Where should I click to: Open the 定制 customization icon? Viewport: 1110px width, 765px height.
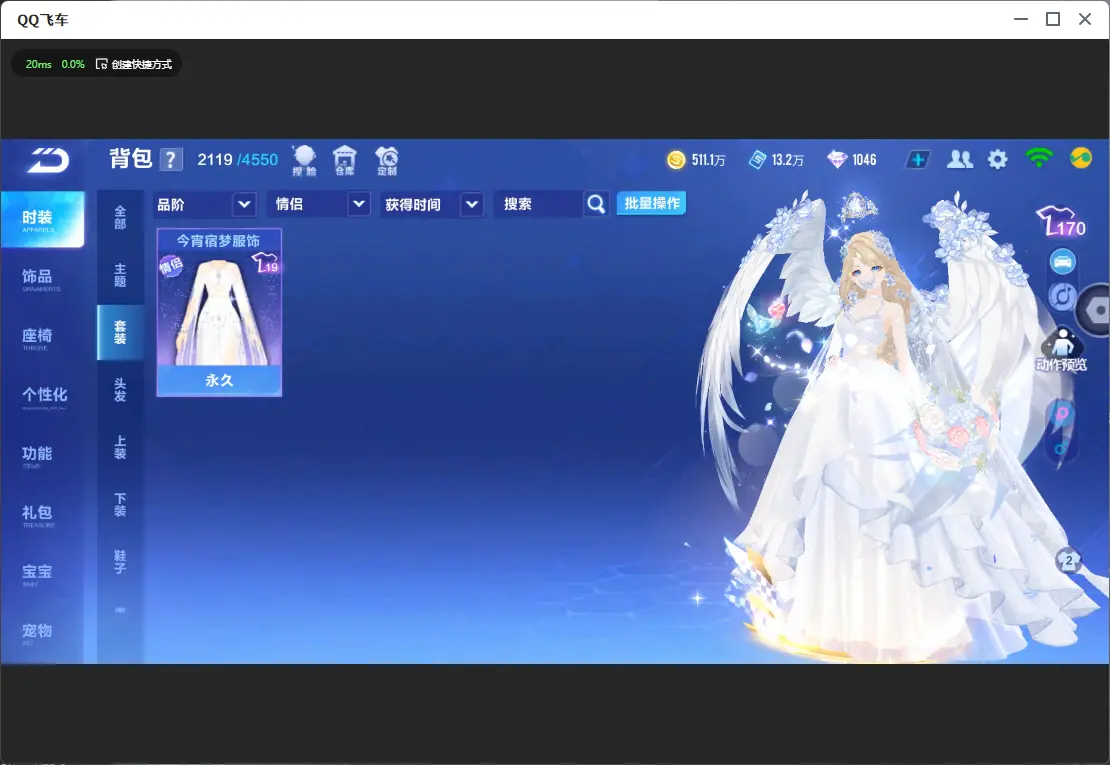click(x=387, y=161)
